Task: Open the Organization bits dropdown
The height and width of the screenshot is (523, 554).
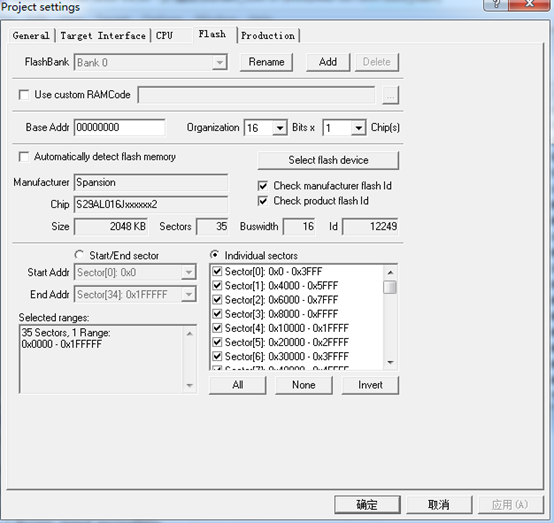Action: pos(279,128)
